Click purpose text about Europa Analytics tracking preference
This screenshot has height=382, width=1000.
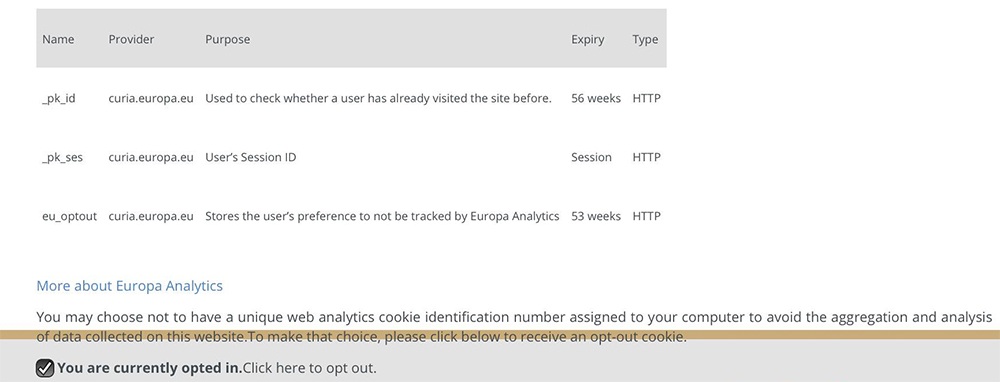click(382, 216)
